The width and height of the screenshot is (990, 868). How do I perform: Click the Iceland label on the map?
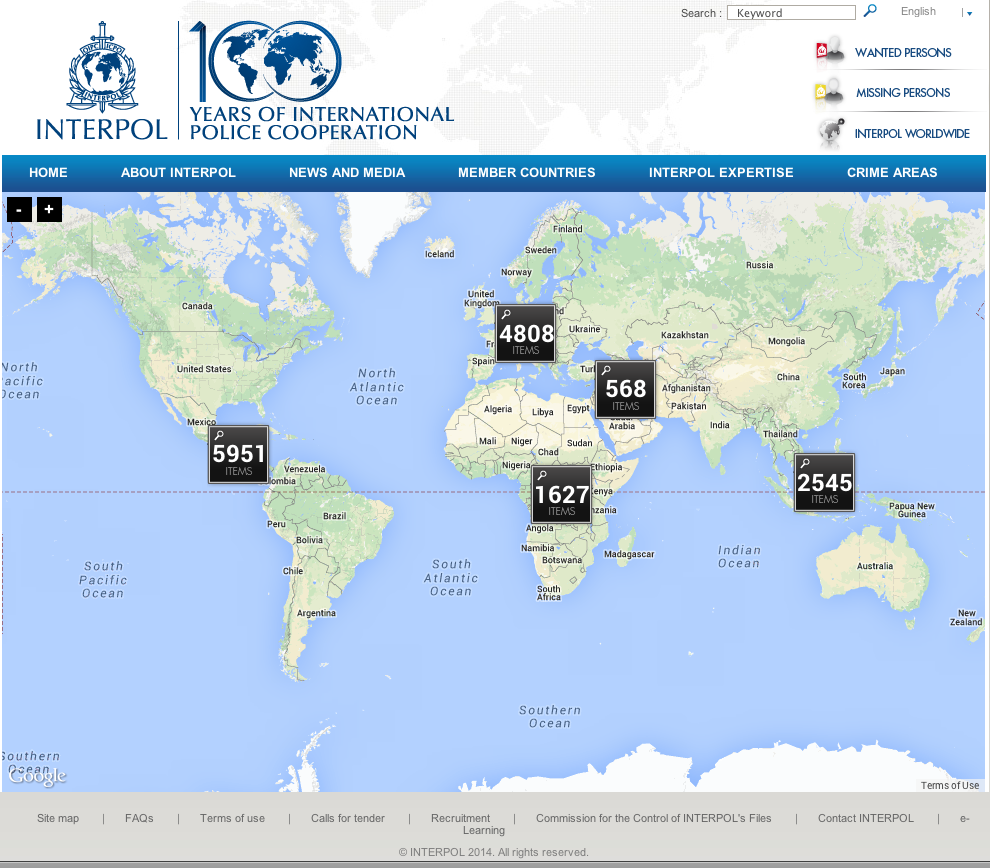(439, 254)
